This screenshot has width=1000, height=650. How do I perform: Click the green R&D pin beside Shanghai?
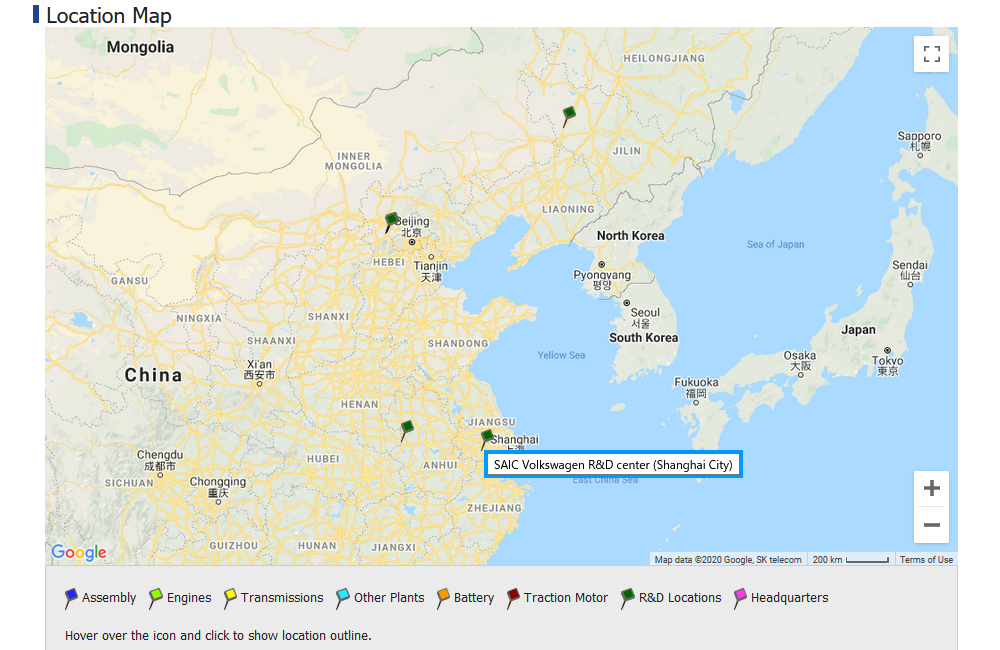click(487, 438)
